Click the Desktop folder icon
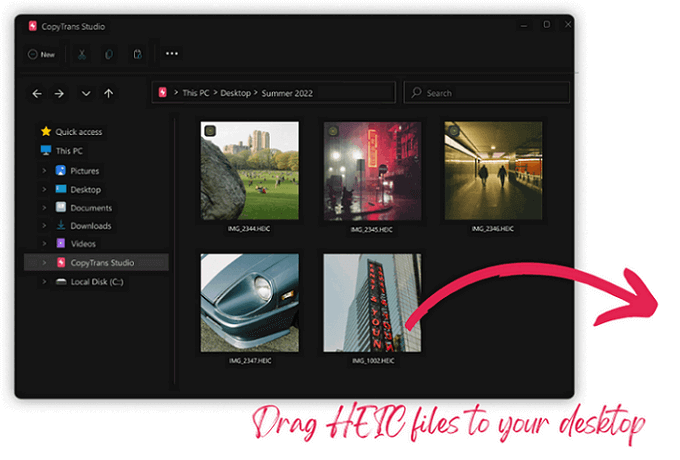Image resolution: width=680 pixels, height=460 pixels. tap(61, 189)
